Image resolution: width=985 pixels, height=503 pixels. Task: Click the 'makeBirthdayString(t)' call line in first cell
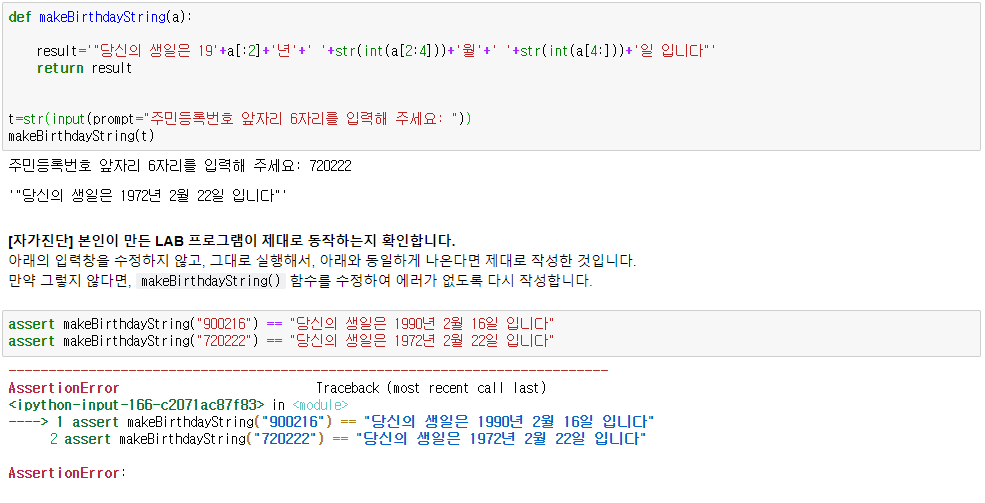[81, 136]
